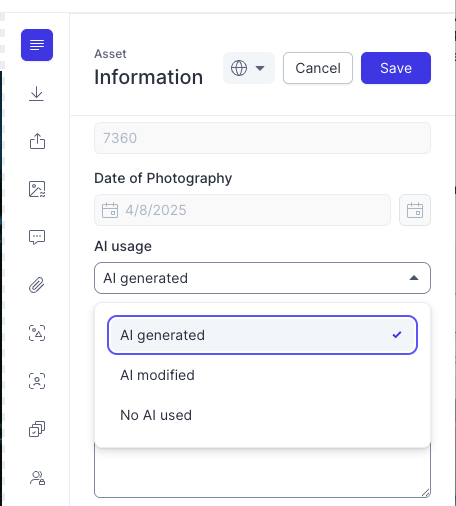Click the field containing 7360

262,138
